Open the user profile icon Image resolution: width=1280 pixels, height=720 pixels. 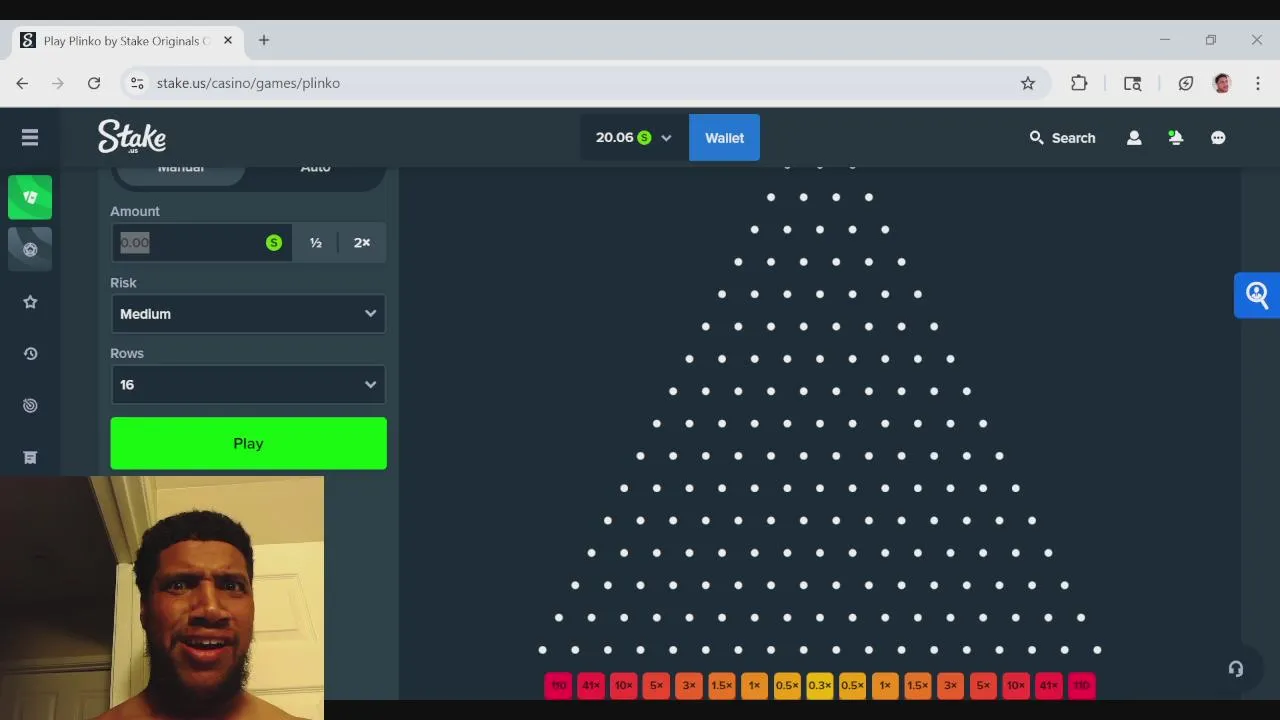click(x=1134, y=138)
